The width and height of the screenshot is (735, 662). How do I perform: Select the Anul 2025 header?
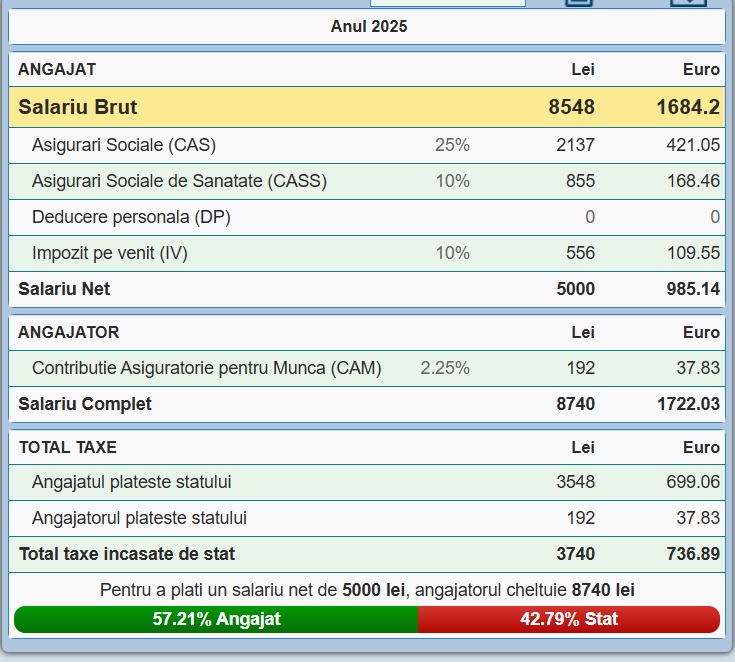click(369, 26)
